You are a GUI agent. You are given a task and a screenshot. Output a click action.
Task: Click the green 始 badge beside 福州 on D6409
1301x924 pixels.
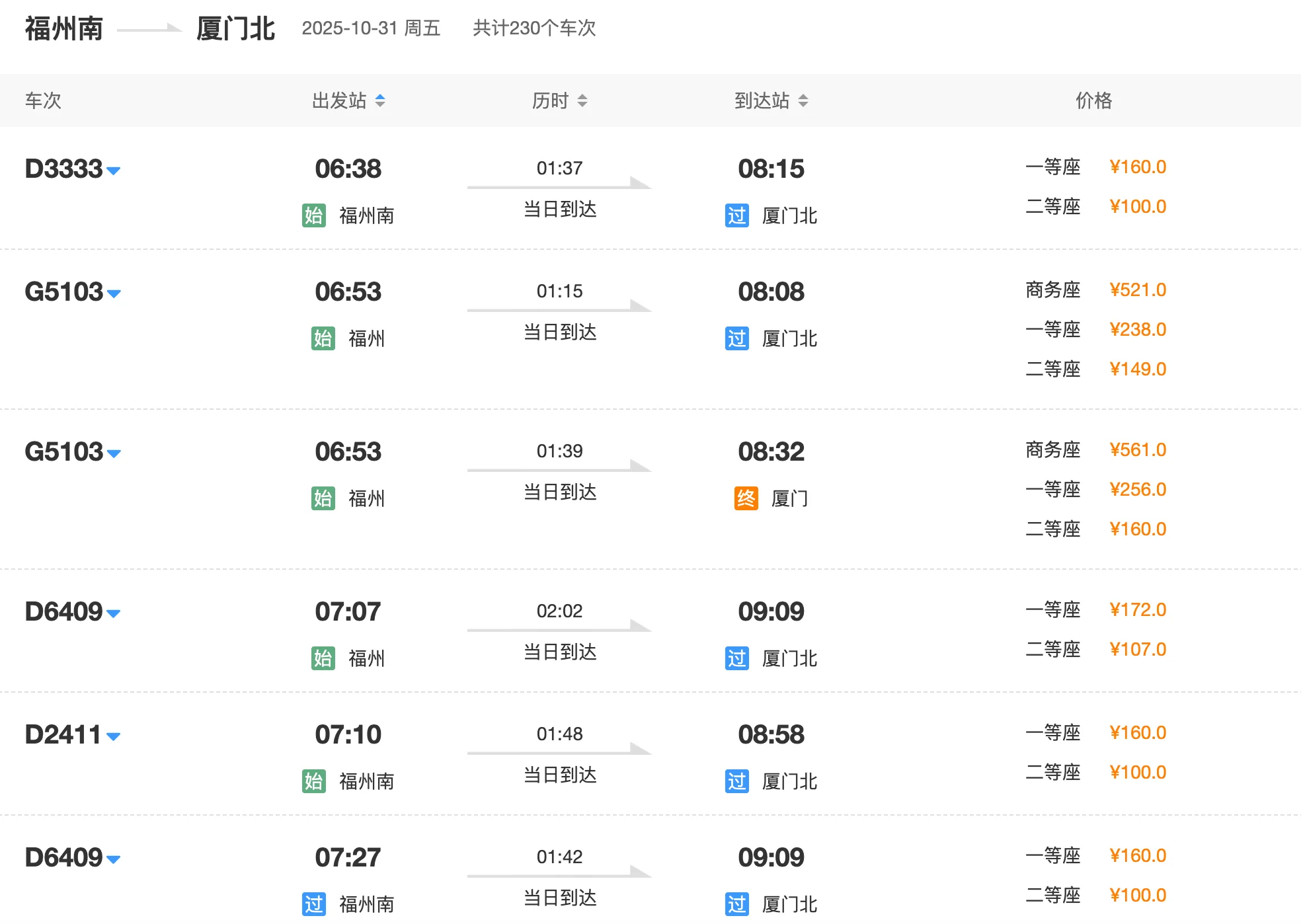pyautogui.click(x=322, y=658)
